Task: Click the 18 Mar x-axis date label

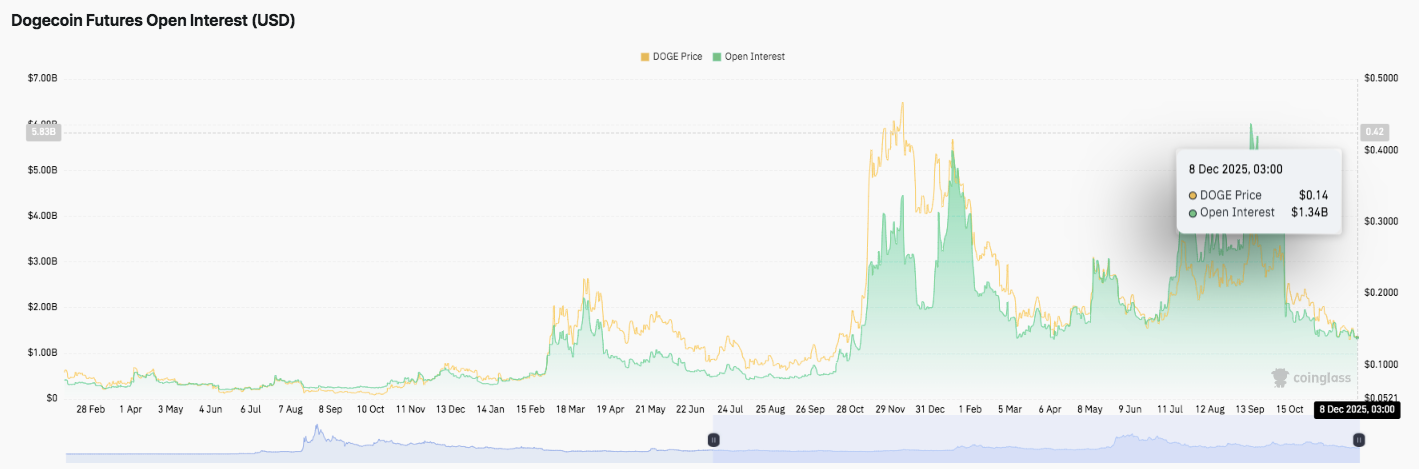Action: (x=570, y=410)
